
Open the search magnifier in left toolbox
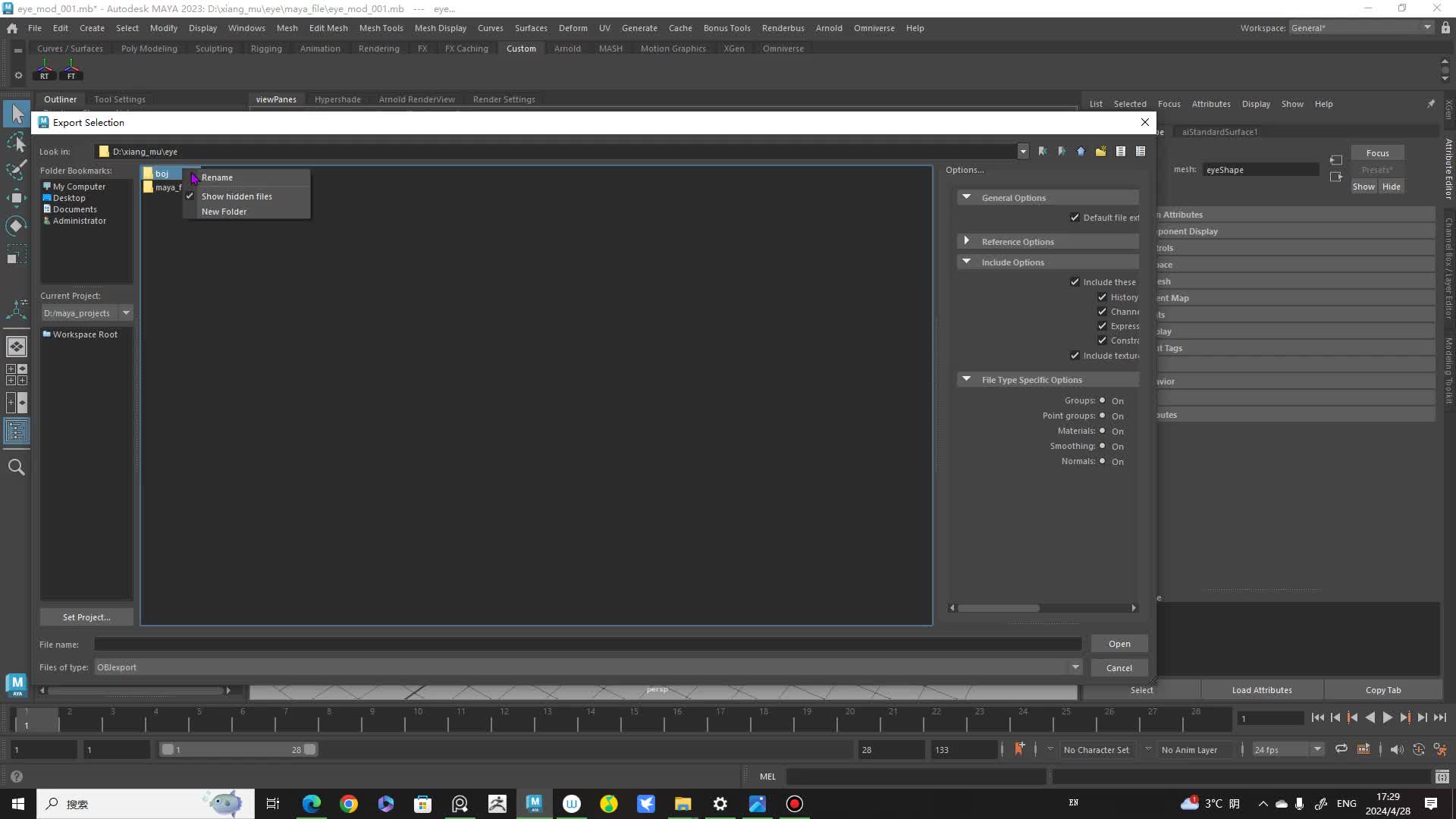[17, 467]
